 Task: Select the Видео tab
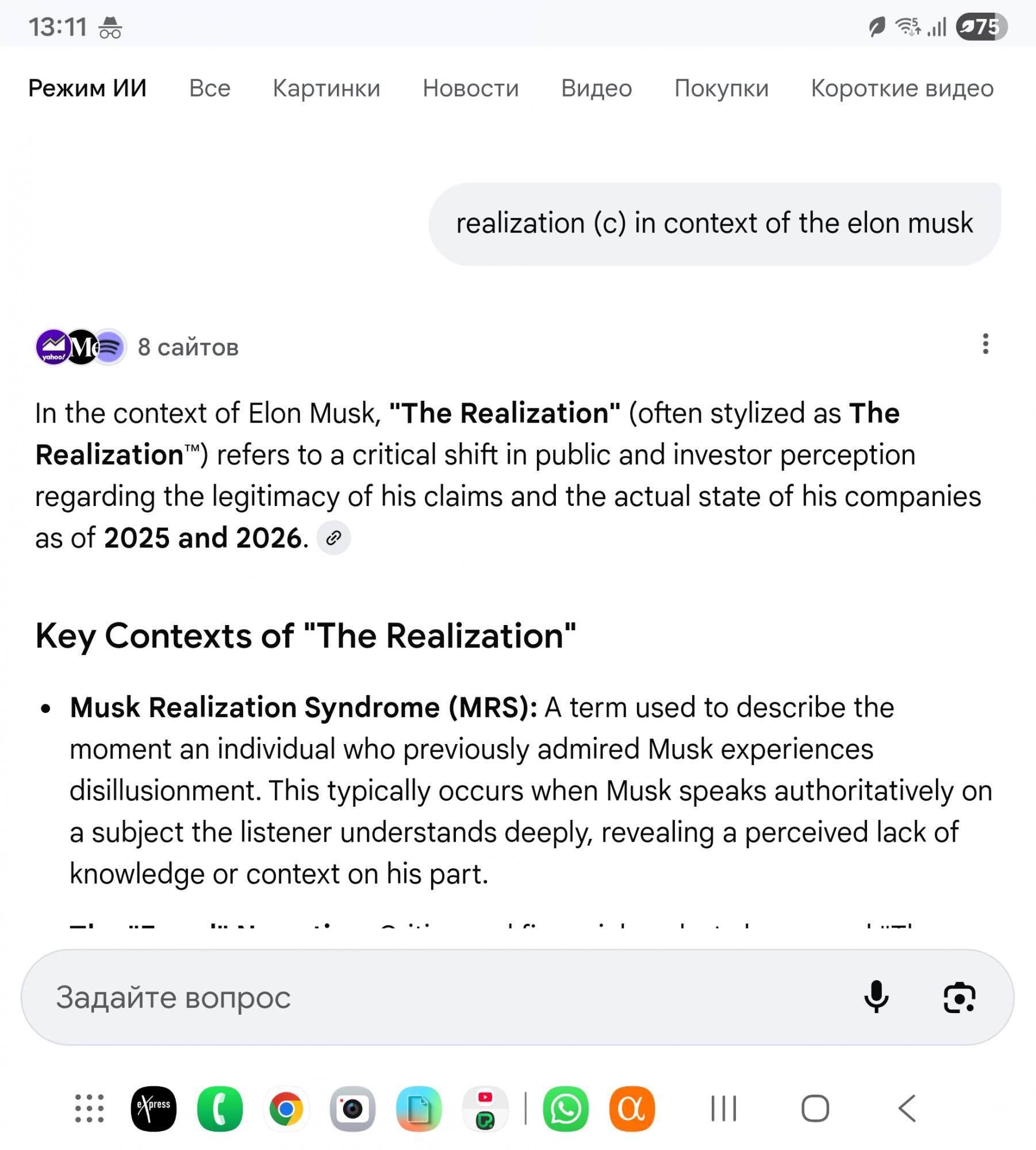point(596,89)
